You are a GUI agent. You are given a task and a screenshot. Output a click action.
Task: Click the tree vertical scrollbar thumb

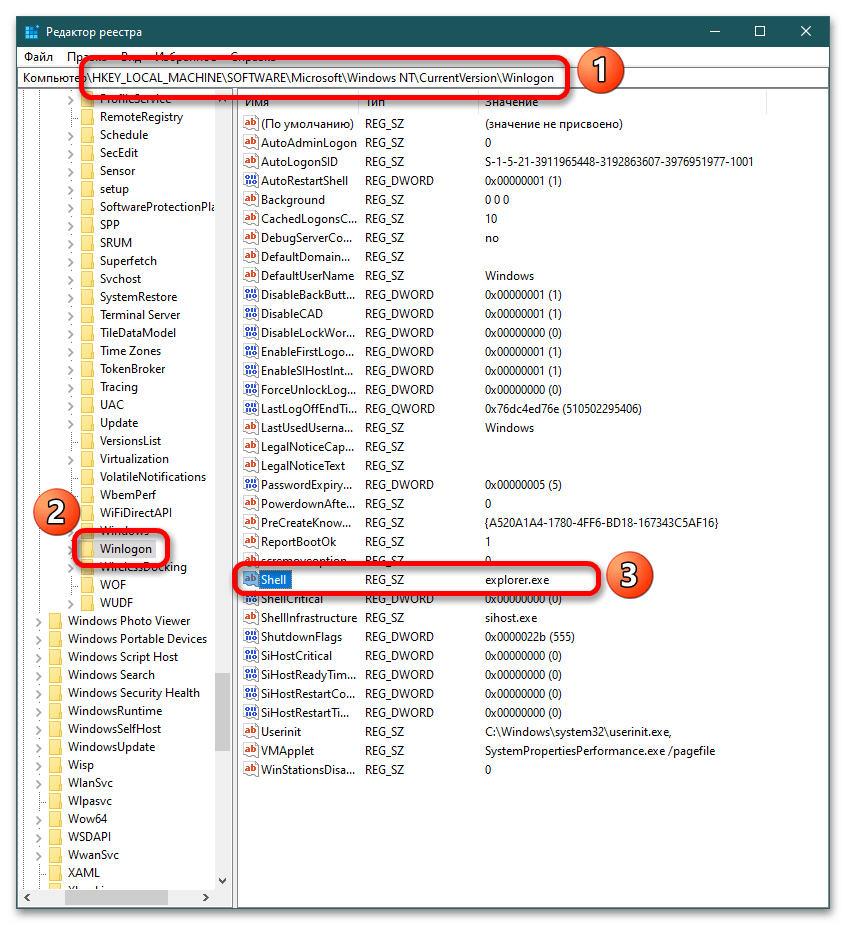(x=222, y=711)
